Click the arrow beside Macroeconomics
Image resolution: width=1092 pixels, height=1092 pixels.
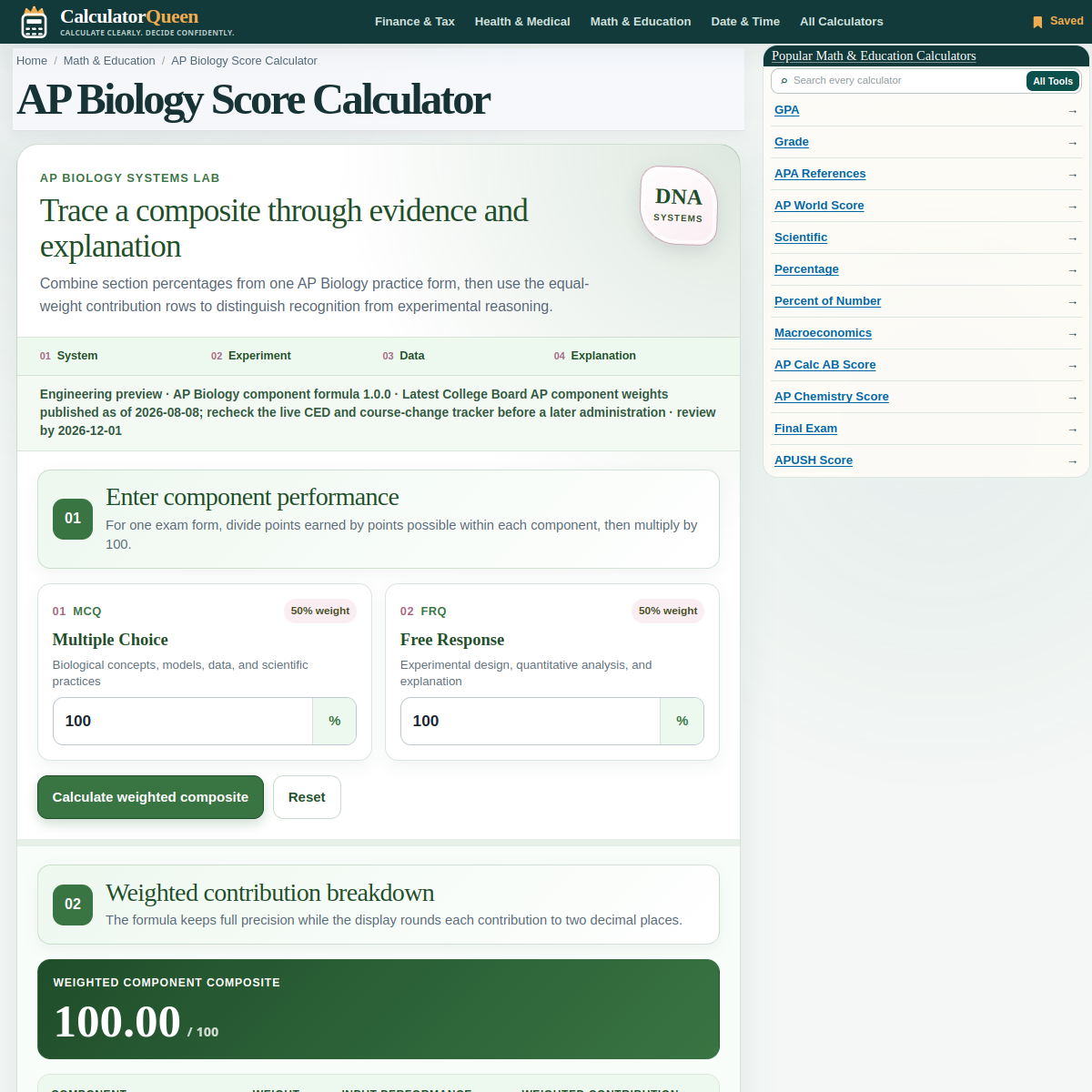1072,334
